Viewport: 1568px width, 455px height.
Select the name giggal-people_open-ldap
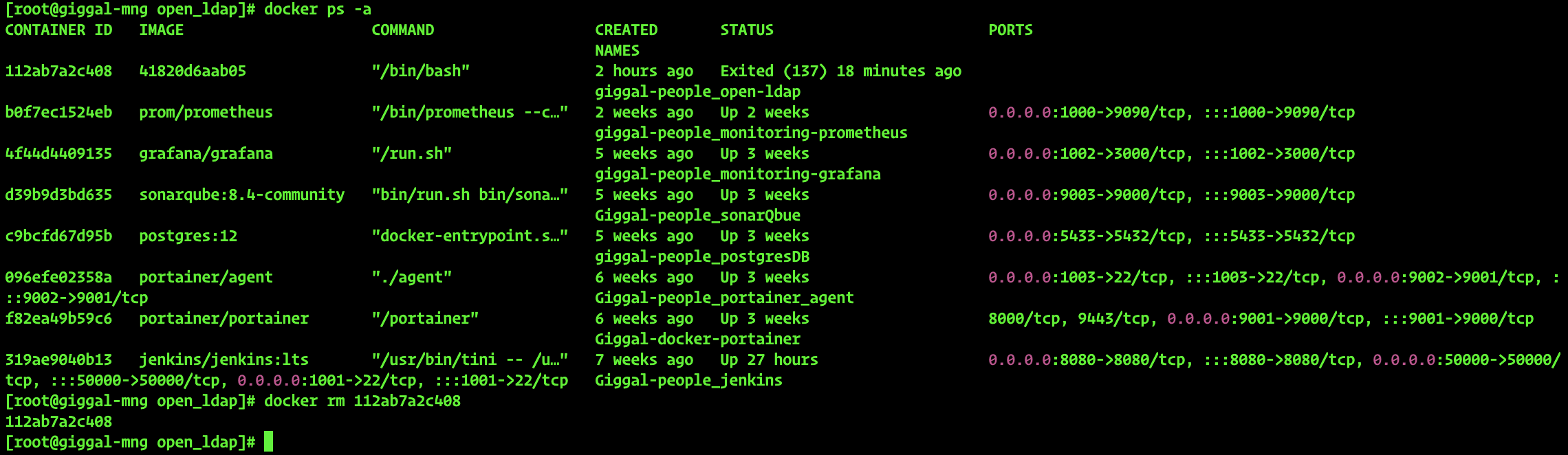[x=697, y=92]
